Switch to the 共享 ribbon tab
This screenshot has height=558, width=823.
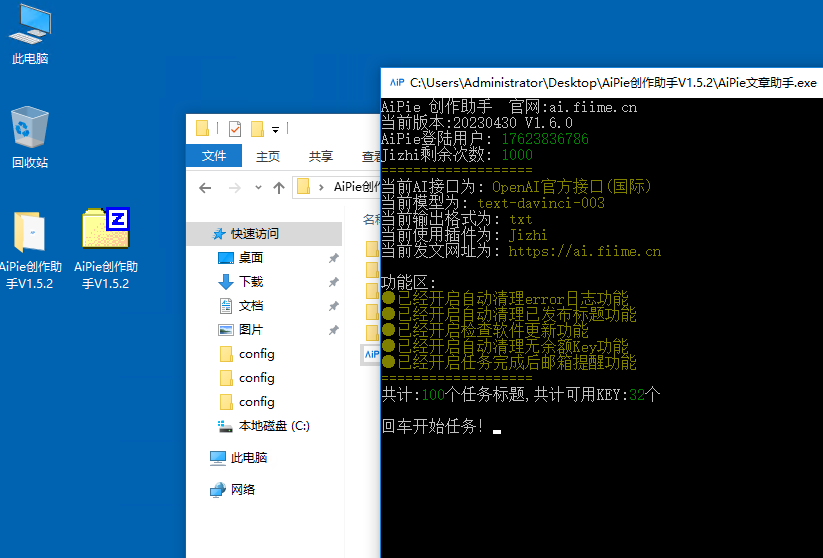coord(321,156)
